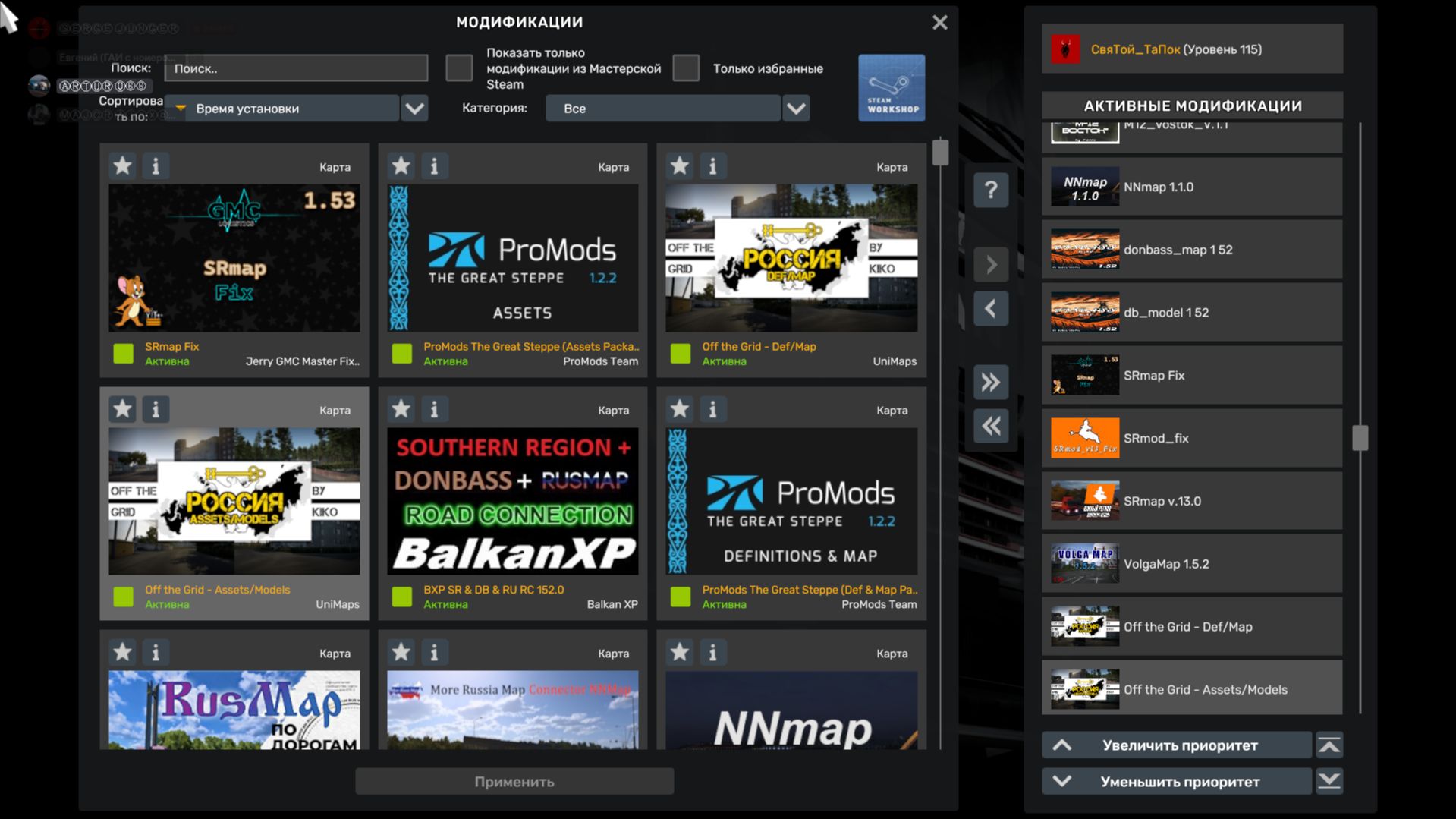
Task: Open info for the RusMap mod card
Action: coord(156,652)
